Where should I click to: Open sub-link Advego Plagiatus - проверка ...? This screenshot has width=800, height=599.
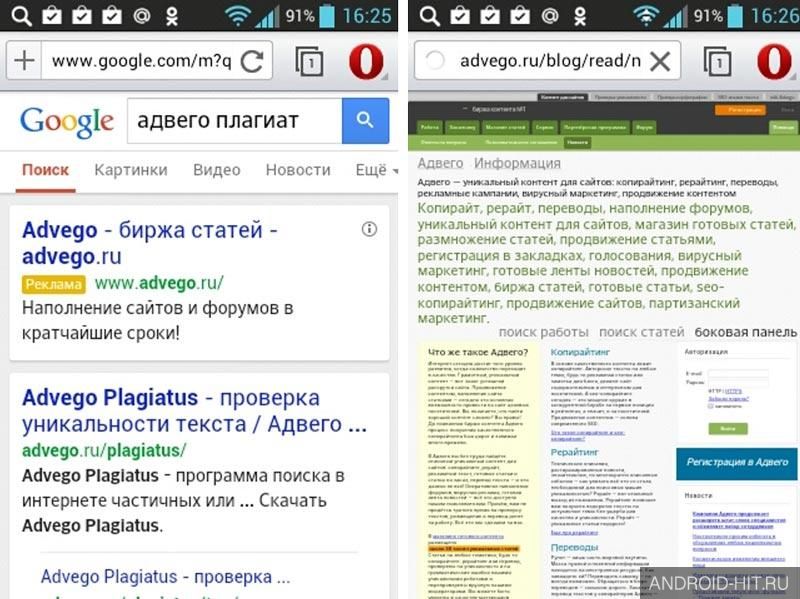[165, 577]
